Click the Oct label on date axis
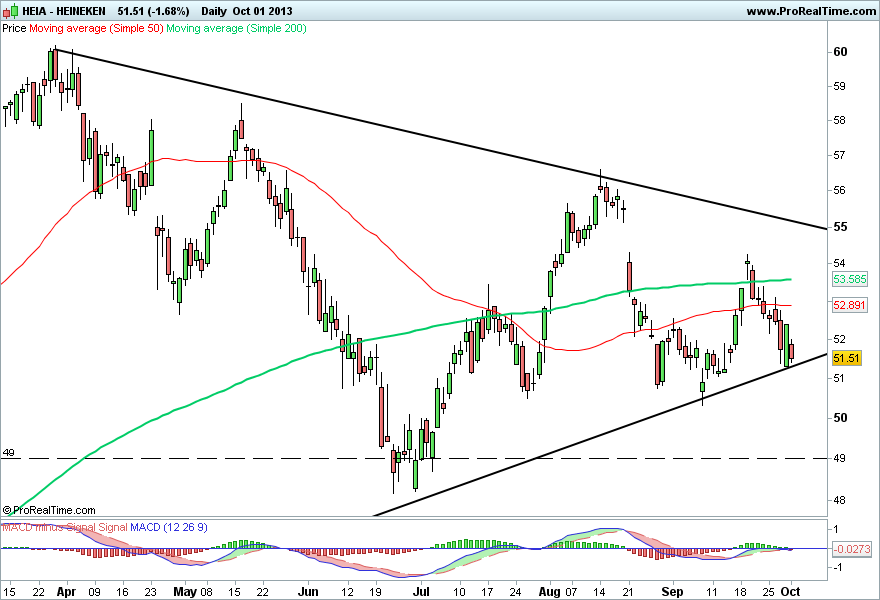The width and height of the screenshot is (880, 600). coord(791,592)
